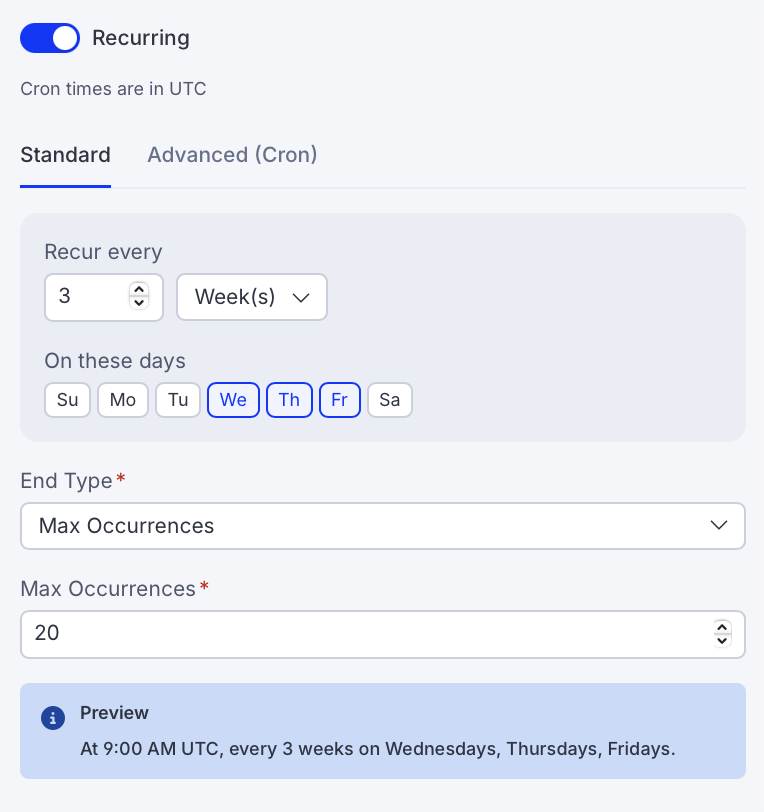
Task: Switch to the Standard tab
Action: click(x=65, y=155)
